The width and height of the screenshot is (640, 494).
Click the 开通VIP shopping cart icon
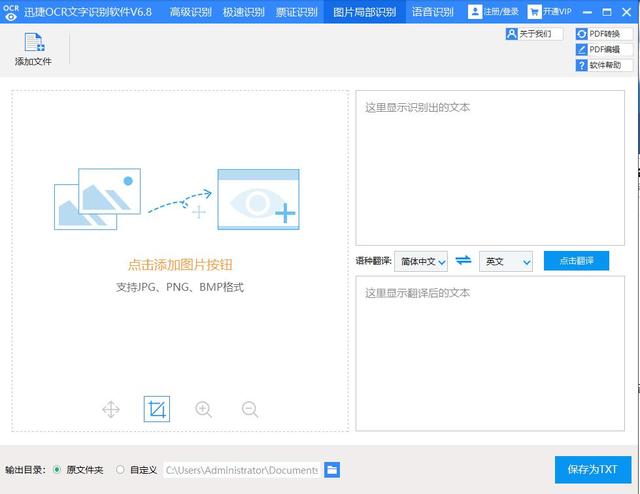pyautogui.click(x=534, y=12)
